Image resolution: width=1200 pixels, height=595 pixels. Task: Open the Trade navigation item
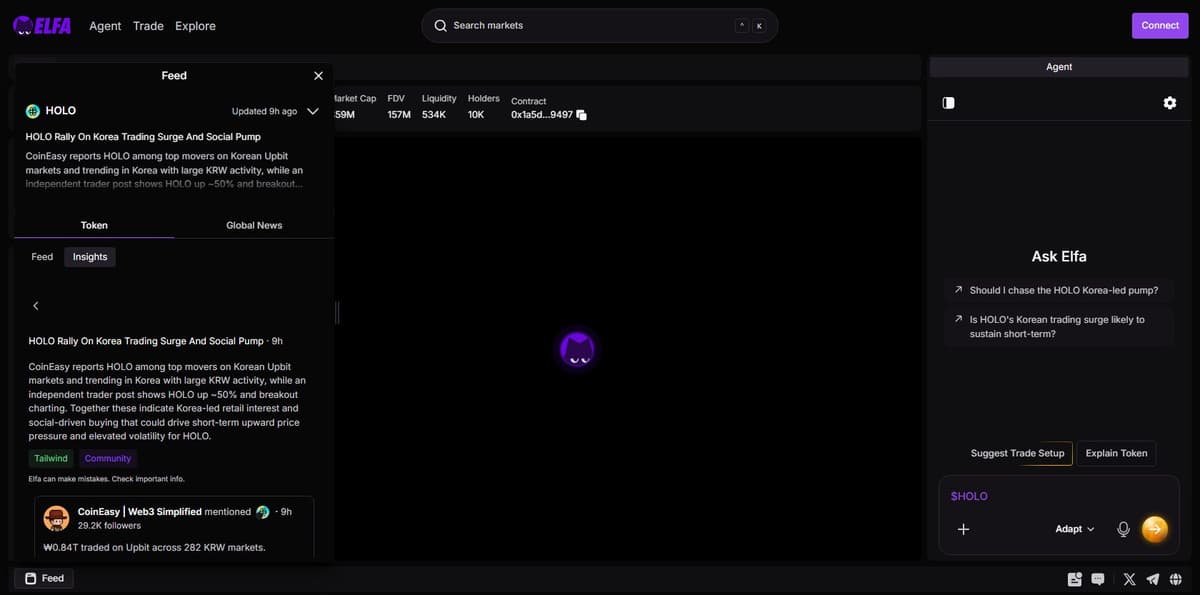[x=148, y=26]
